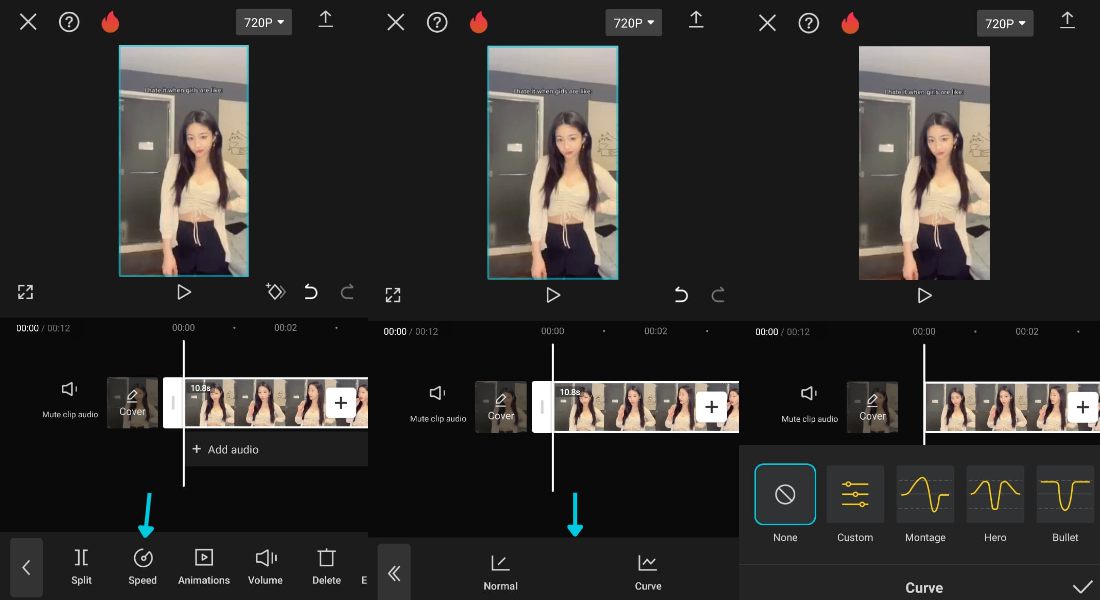Add a keyframe in the left screen

coord(275,291)
